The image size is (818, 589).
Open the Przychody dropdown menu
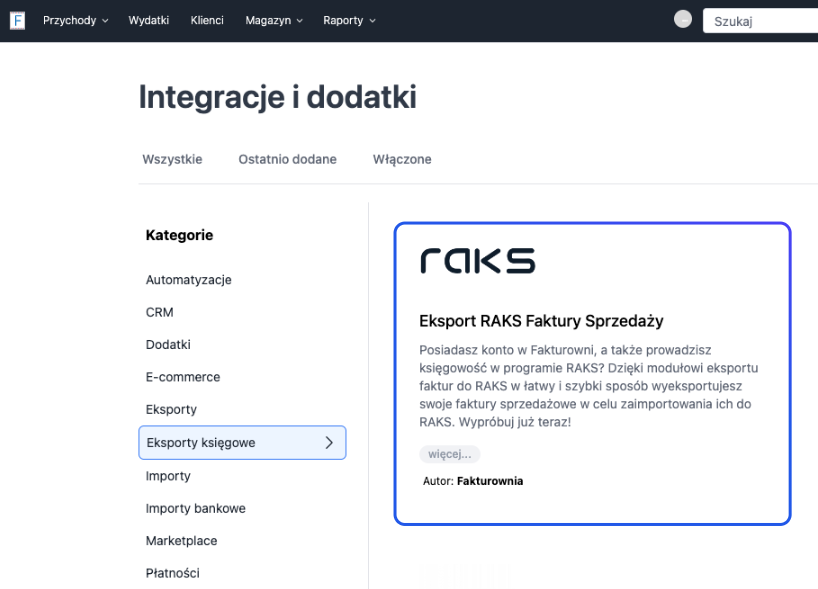pyautogui.click(x=74, y=20)
